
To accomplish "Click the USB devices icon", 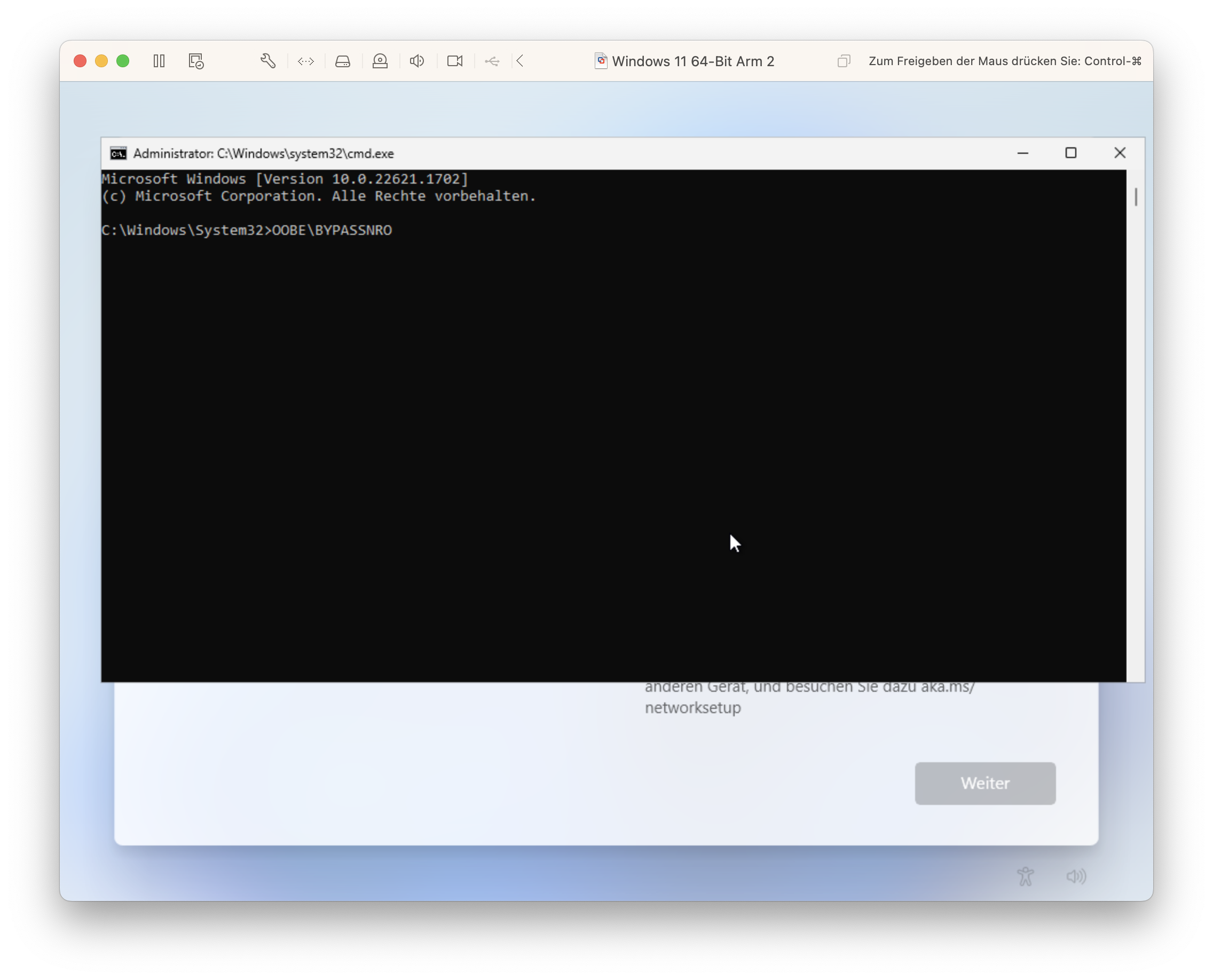I will tap(492, 61).
